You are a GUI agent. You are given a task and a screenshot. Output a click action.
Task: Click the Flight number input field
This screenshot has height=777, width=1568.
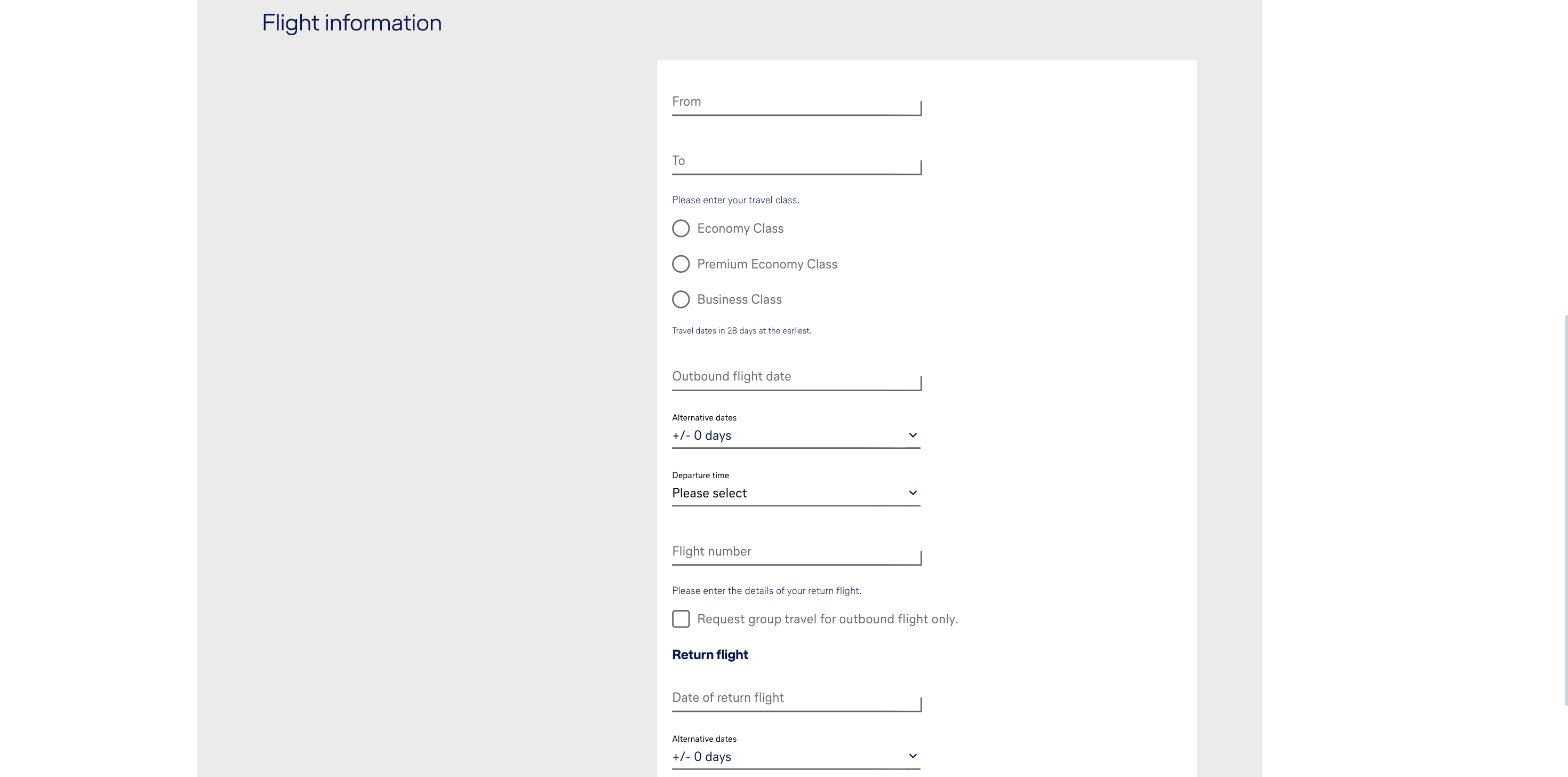tap(796, 552)
